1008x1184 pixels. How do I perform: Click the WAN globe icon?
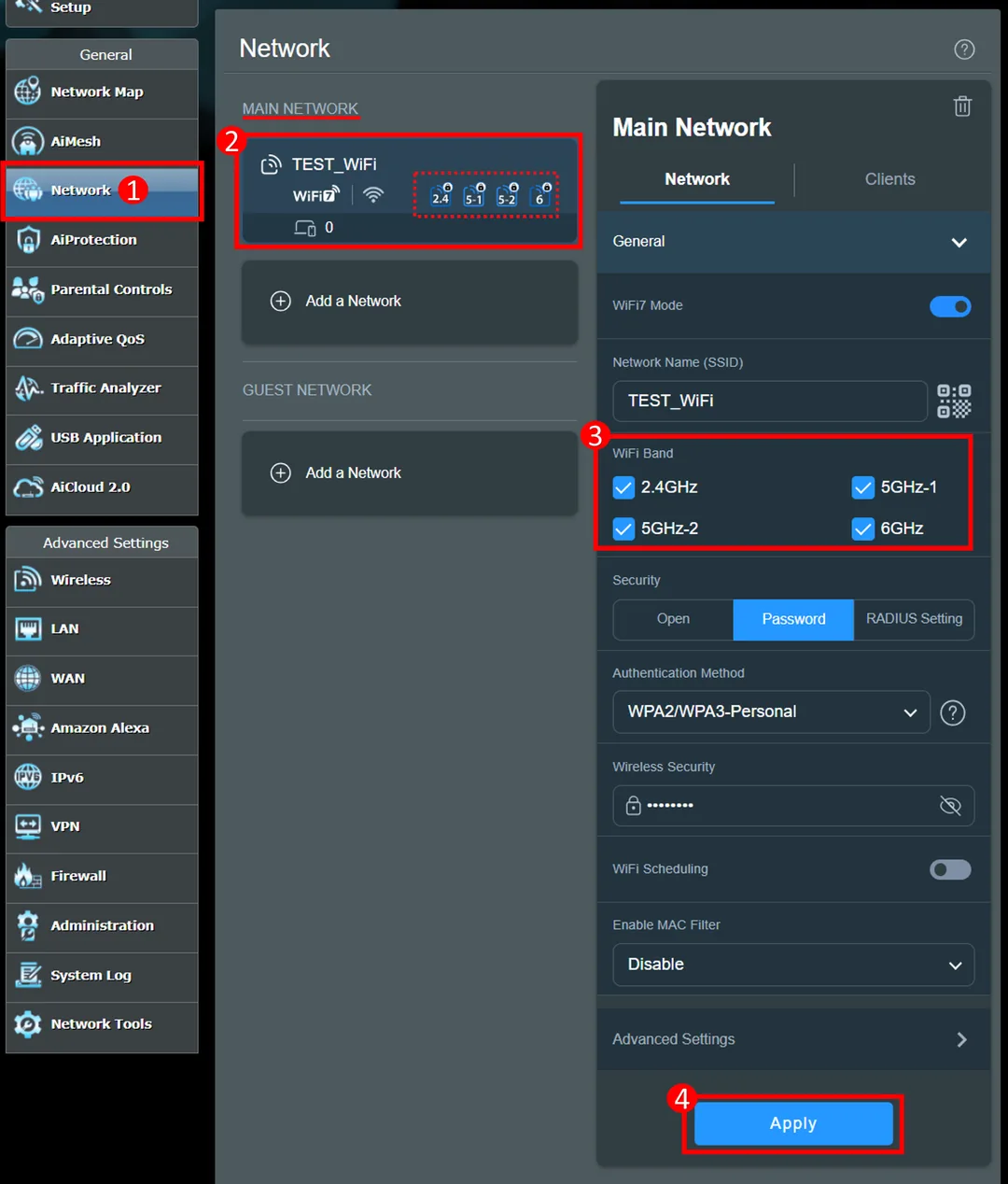click(28, 679)
